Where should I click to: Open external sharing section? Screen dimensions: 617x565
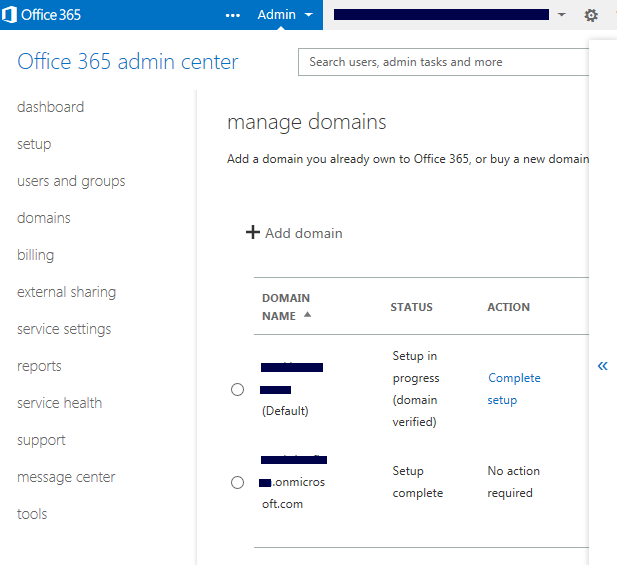click(x=67, y=292)
